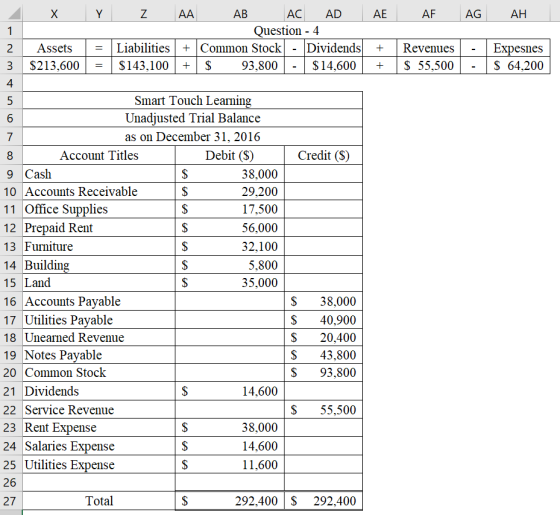Click the Salaries Expense cell

pos(99,446)
